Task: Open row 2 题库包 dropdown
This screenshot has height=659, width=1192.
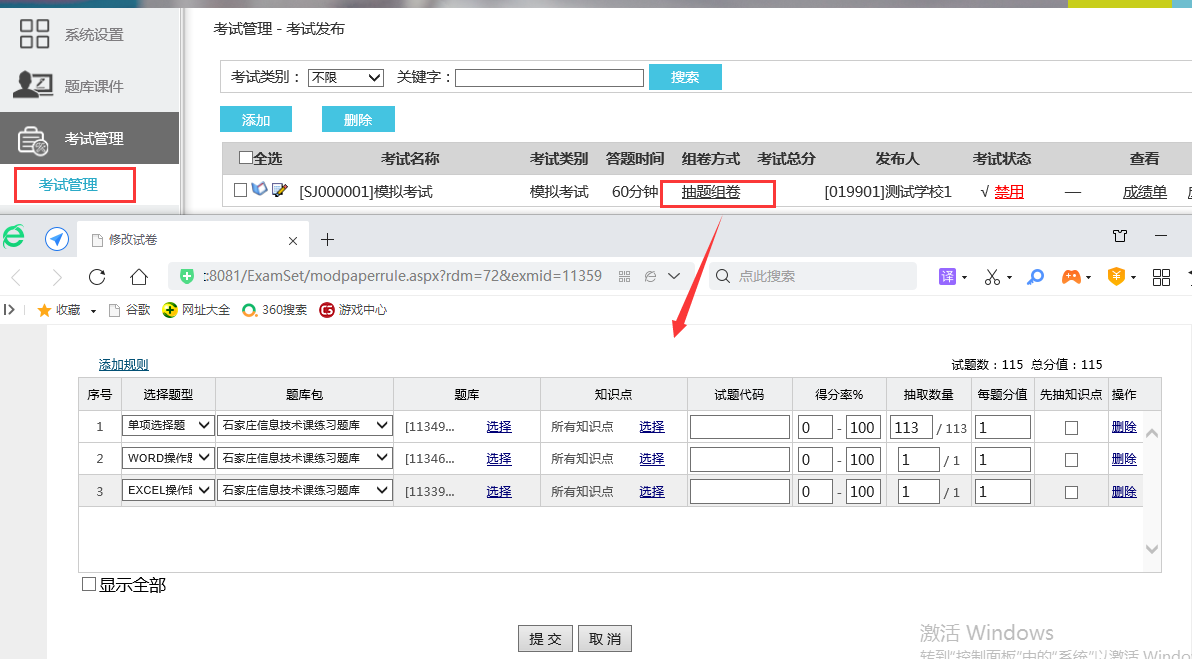Action: coord(305,458)
